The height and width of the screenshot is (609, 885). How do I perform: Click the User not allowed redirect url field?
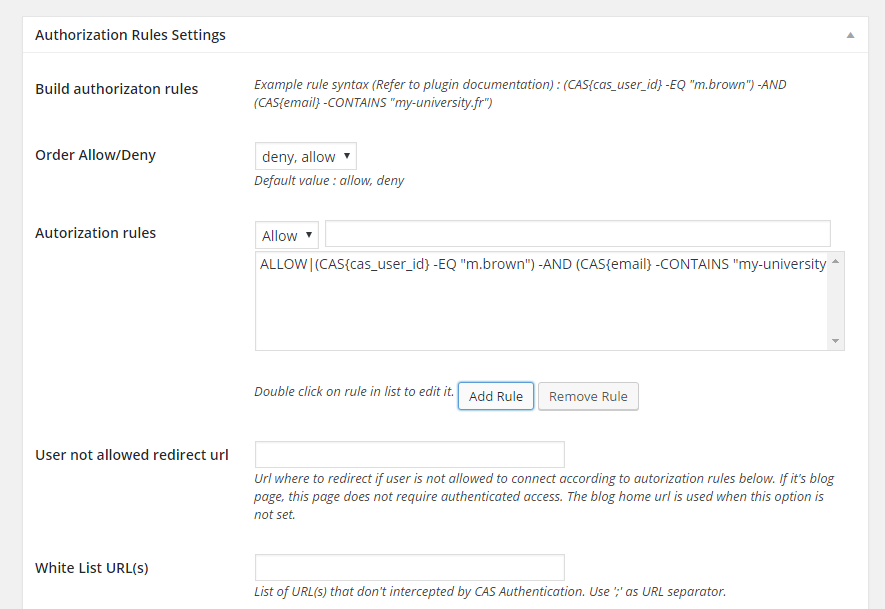pos(409,453)
